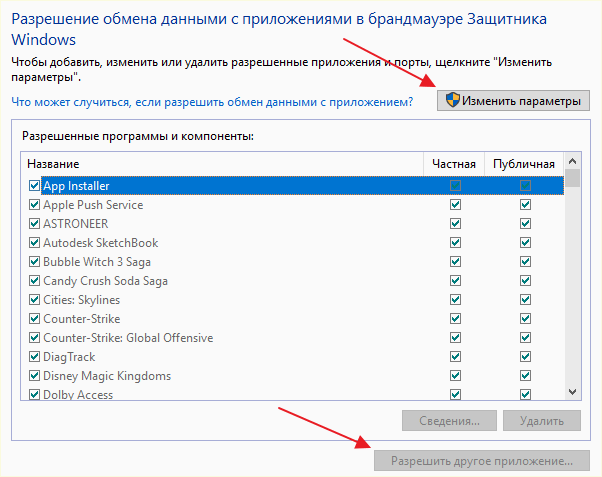
Task: Click the list scrollbar thumb
Action: (572, 178)
